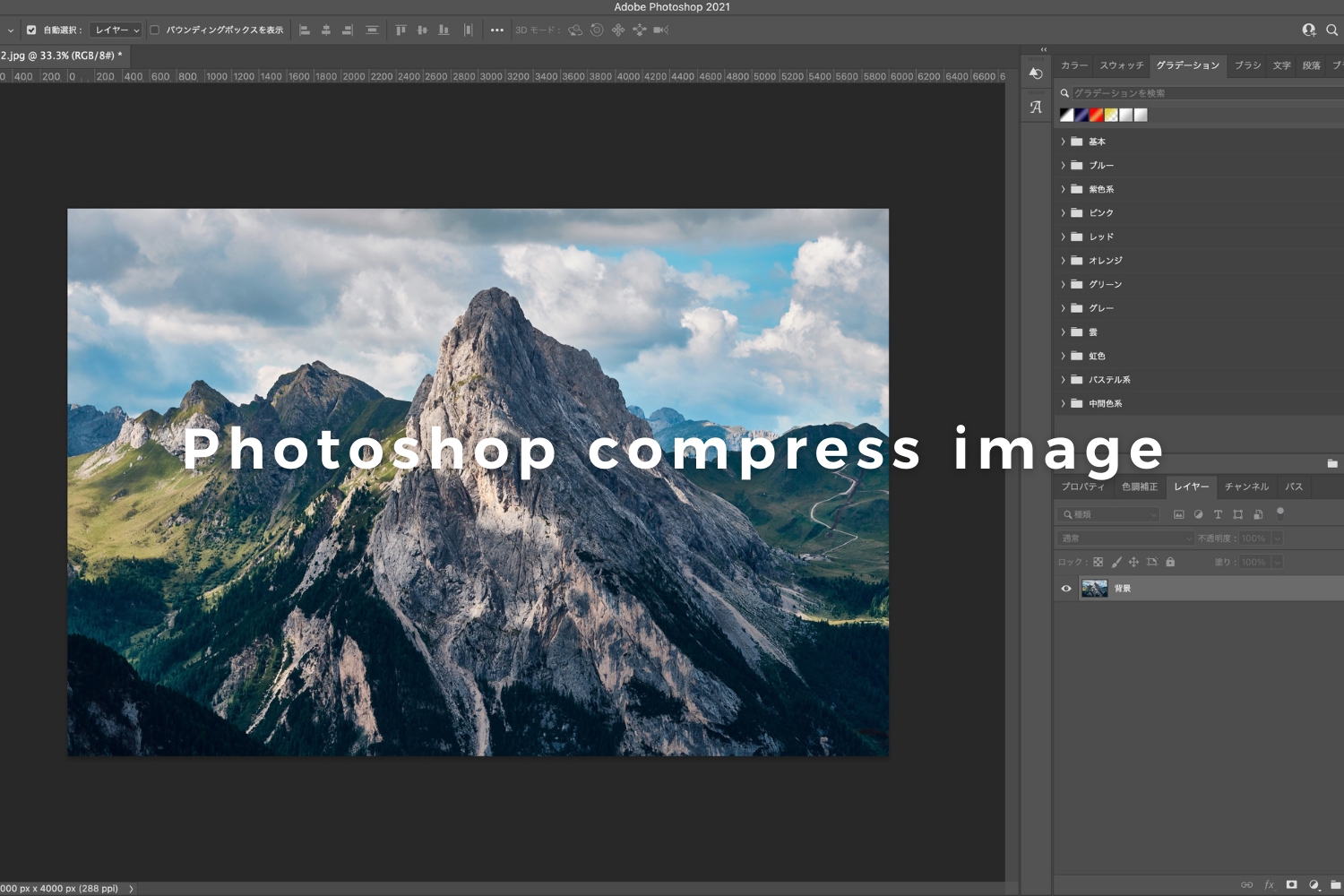
Task: Select the black-to-white gradient swatch
Action: click(x=1067, y=115)
